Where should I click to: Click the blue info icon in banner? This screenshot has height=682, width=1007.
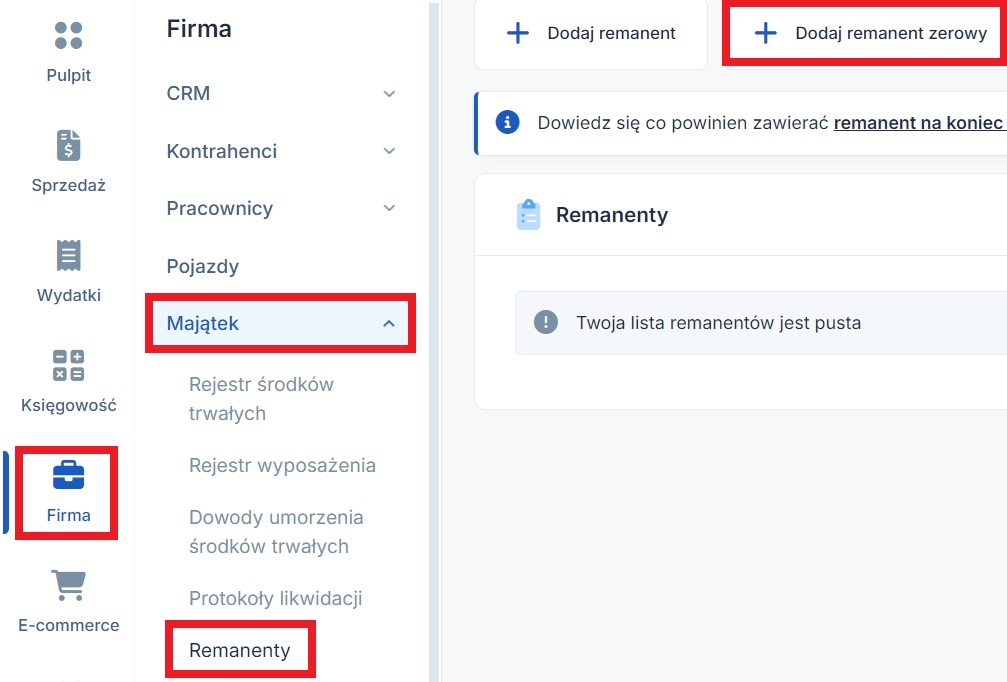tap(508, 123)
